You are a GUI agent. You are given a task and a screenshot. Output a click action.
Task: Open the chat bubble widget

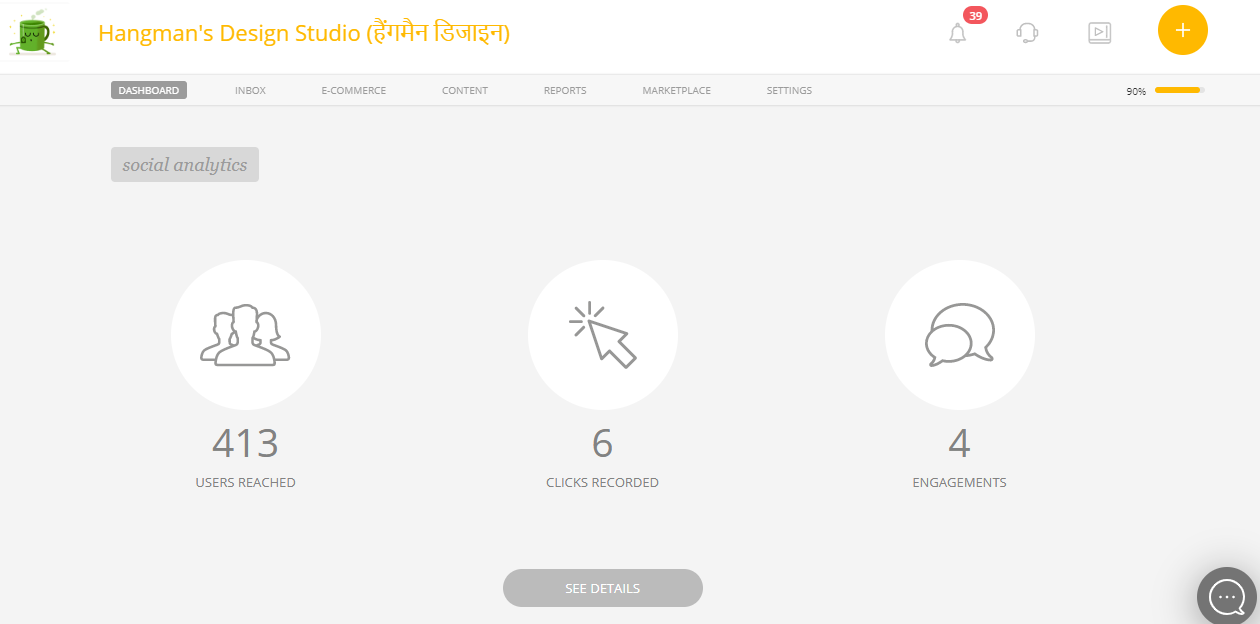coord(1227,597)
